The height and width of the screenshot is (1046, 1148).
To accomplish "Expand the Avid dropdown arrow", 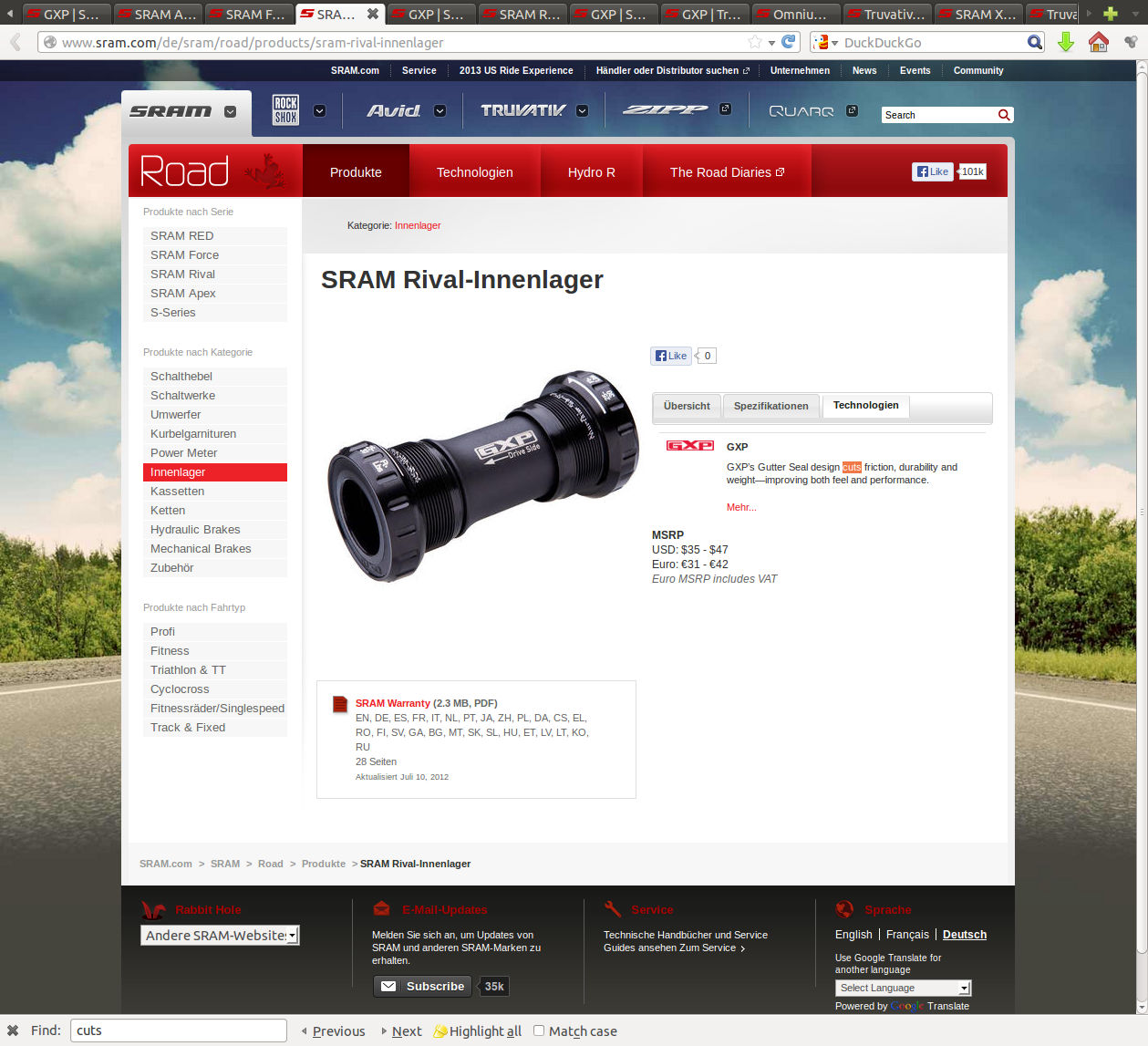I will (x=440, y=110).
